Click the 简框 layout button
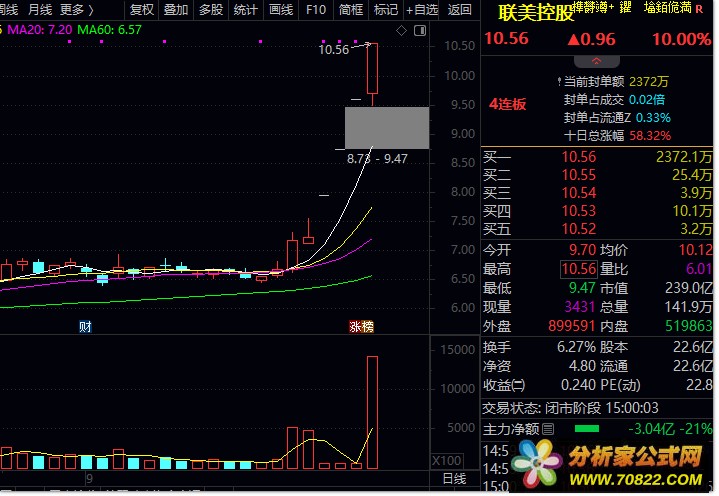719x496 pixels. [351, 9]
